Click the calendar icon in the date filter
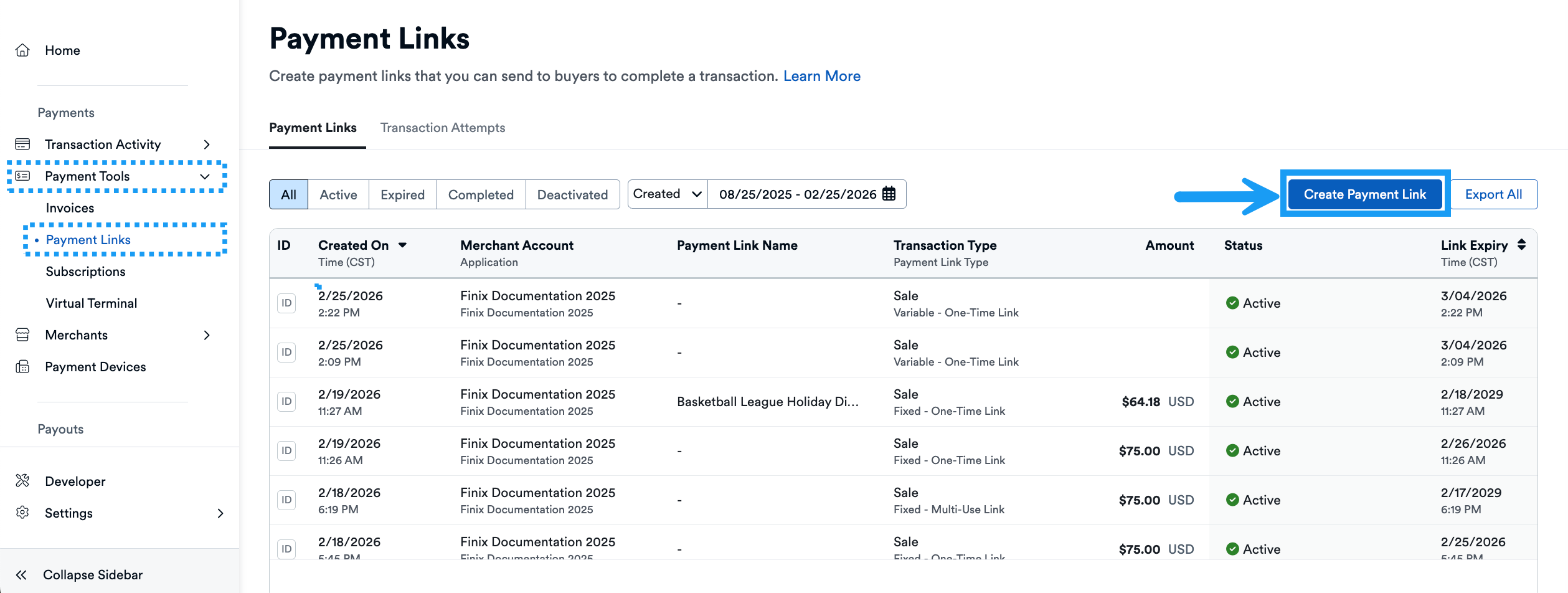 [x=889, y=194]
